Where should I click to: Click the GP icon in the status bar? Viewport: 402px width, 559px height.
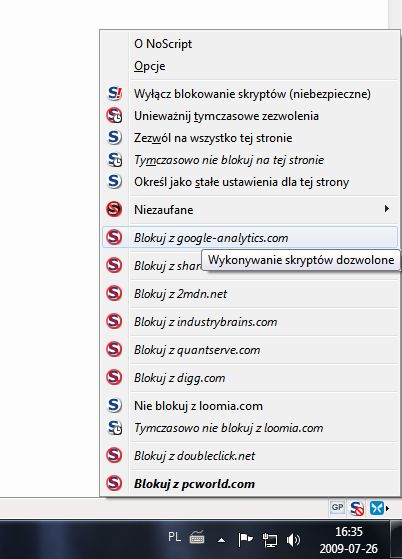[x=337, y=507]
